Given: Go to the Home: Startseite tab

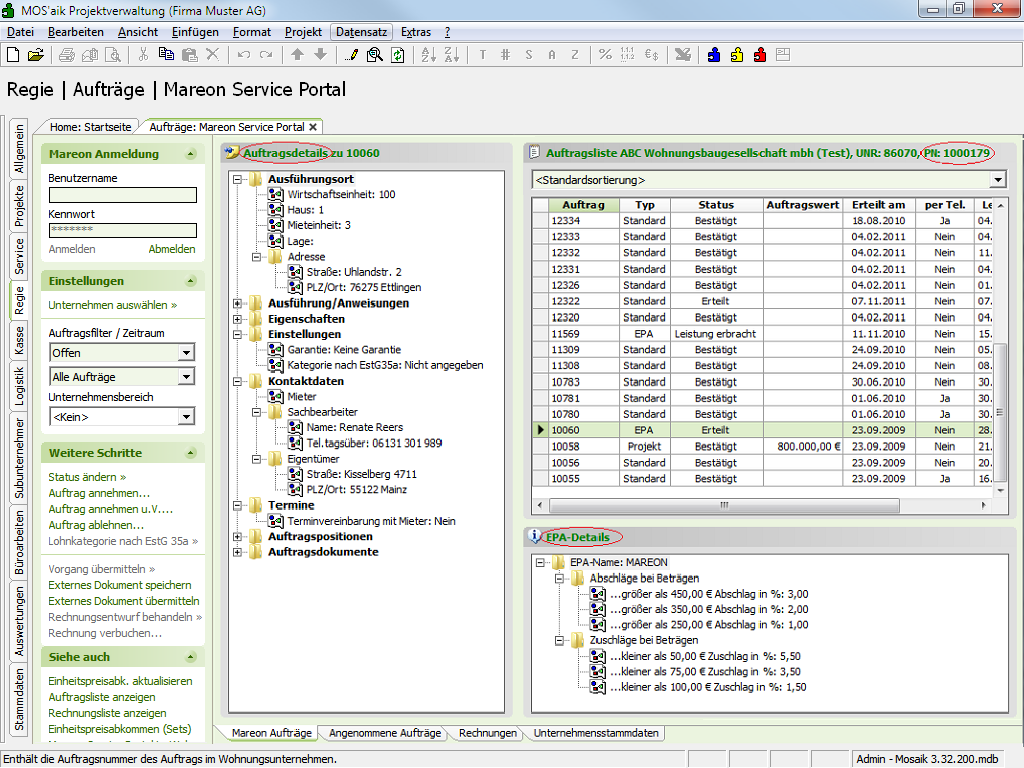Looking at the screenshot, I should [90, 127].
